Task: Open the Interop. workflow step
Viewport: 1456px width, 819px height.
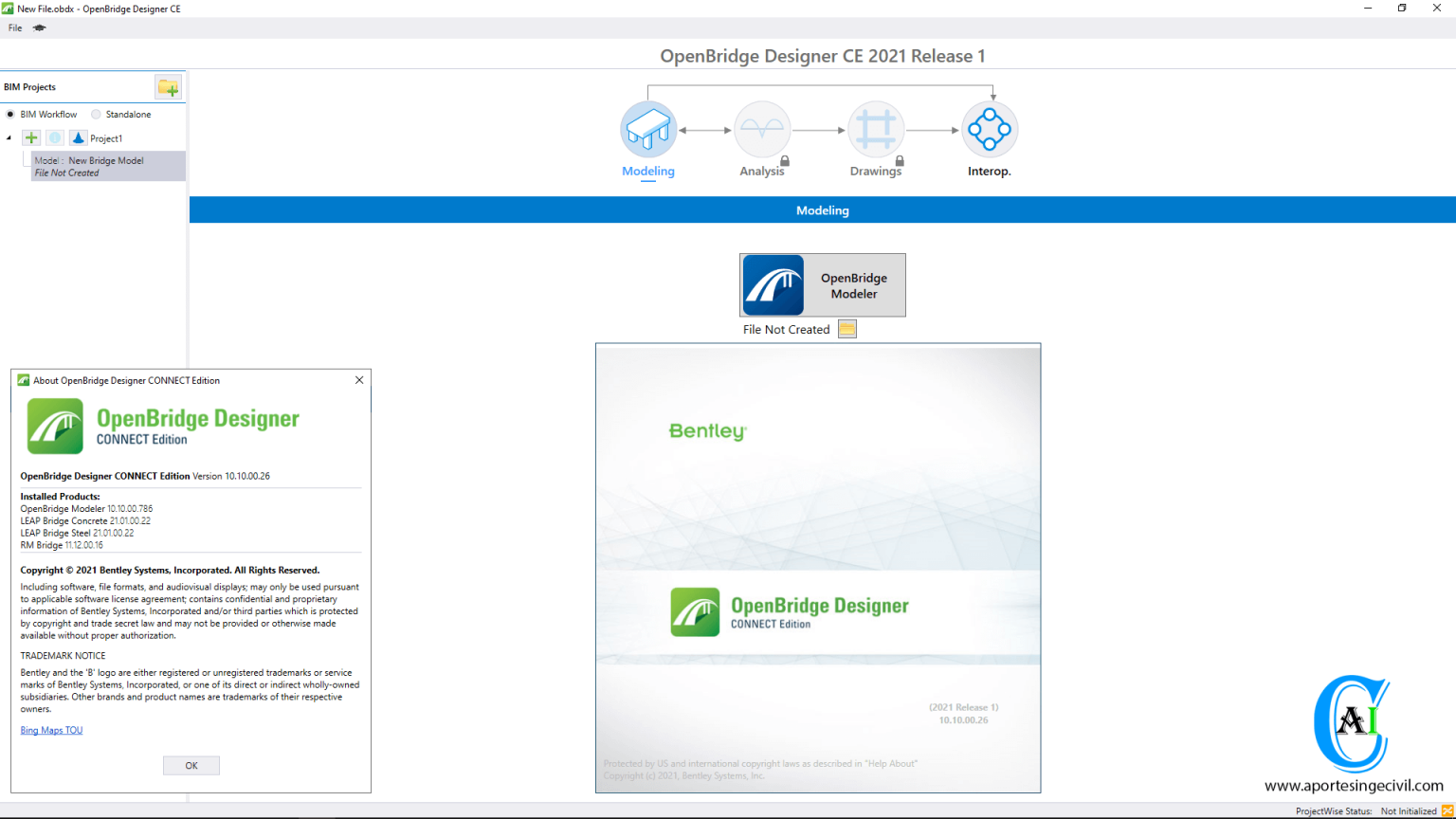Action: (x=990, y=130)
